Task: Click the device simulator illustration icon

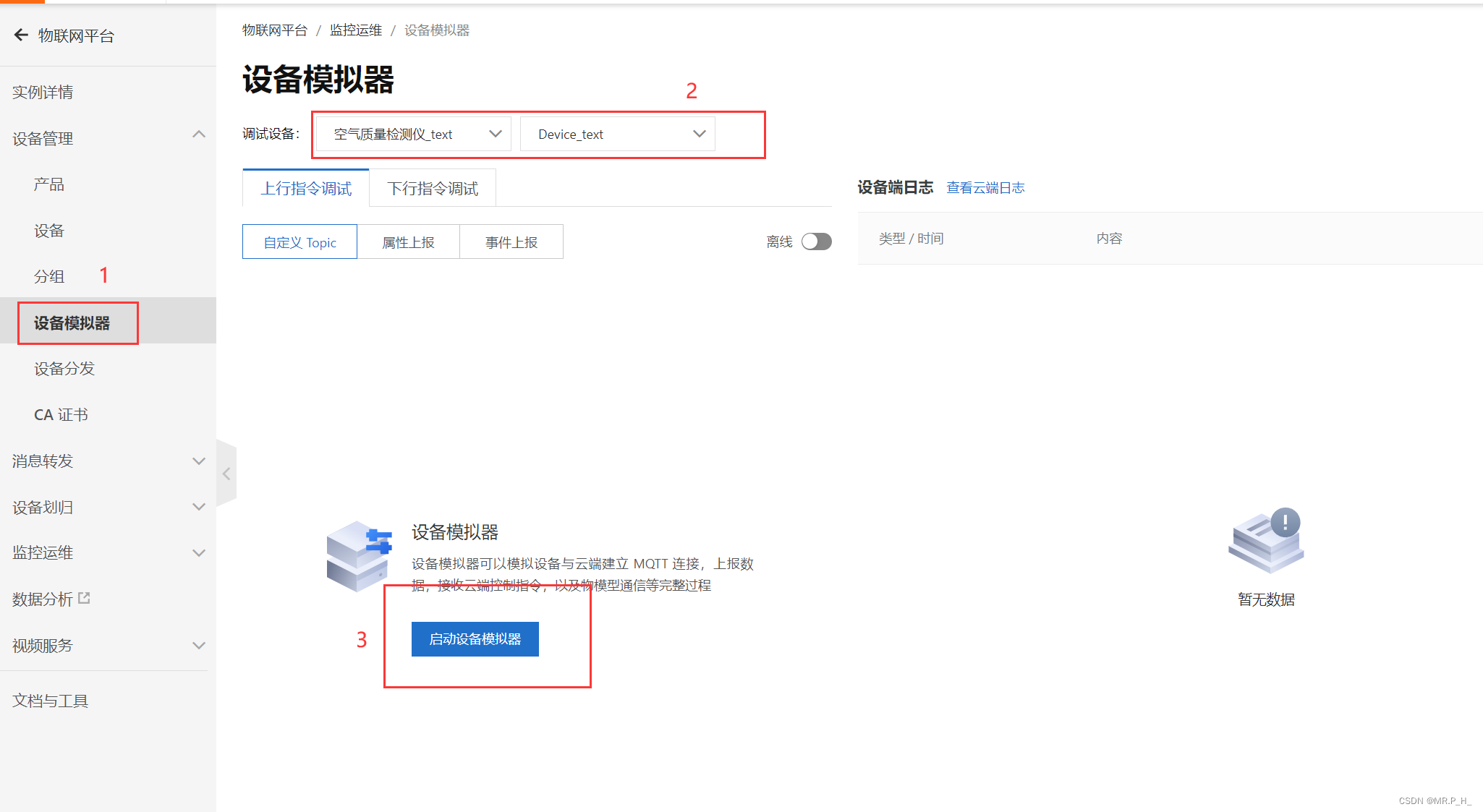Action: 359,556
